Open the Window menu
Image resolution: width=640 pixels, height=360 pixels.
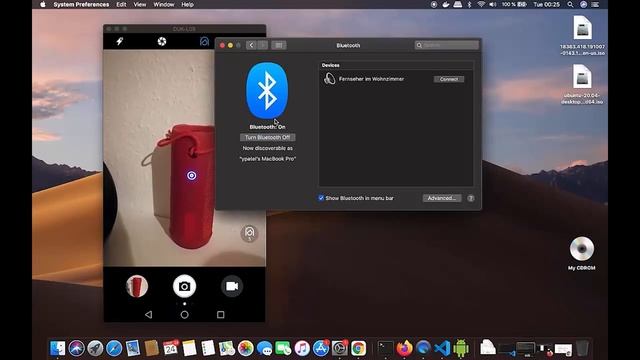click(164, 4)
